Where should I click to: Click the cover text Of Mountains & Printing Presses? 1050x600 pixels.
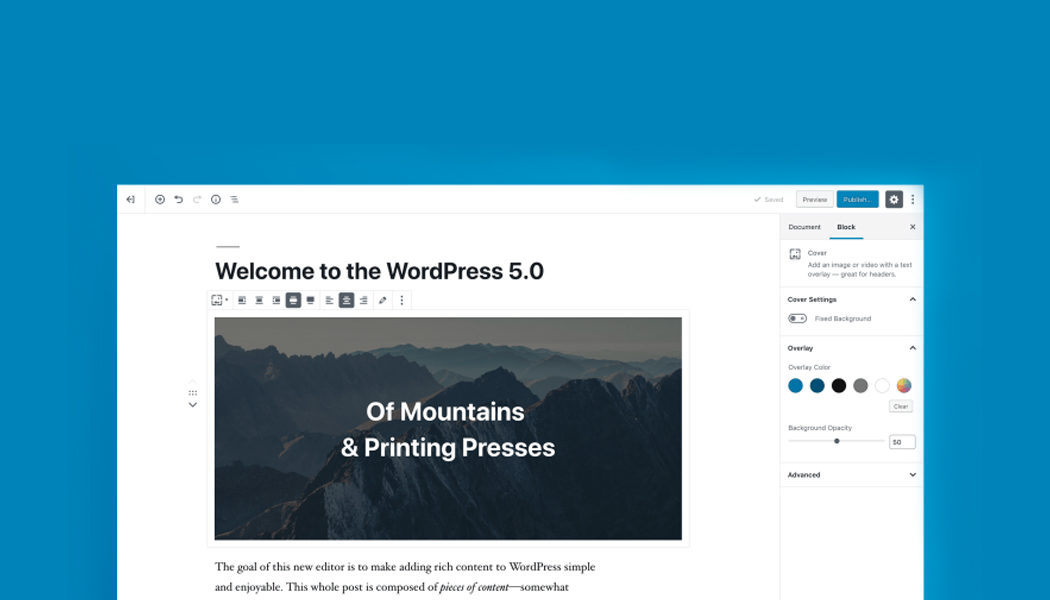[x=447, y=430]
